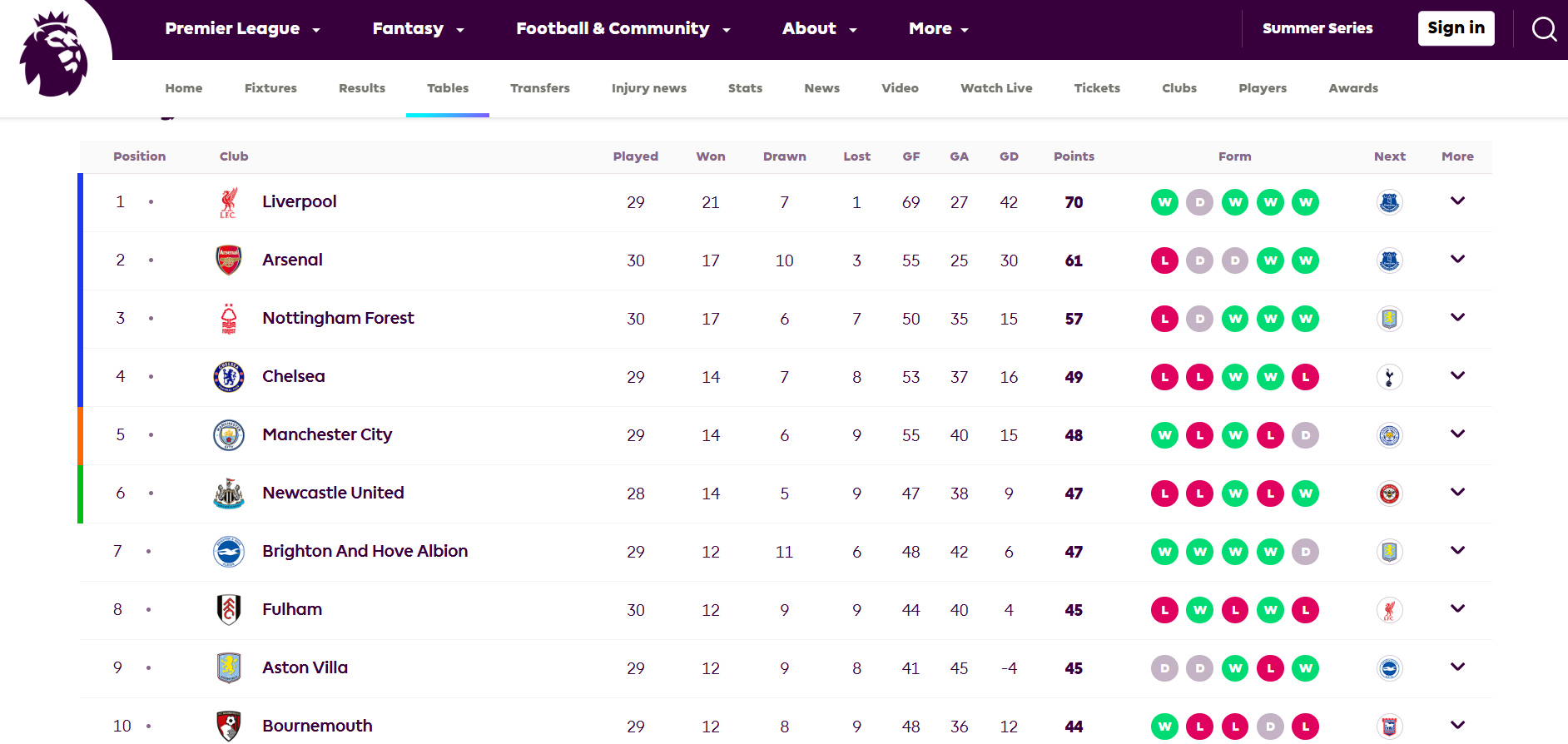The height and width of the screenshot is (744, 1568).
Task: Expand Fulham row details
Action: tap(1457, 608)
